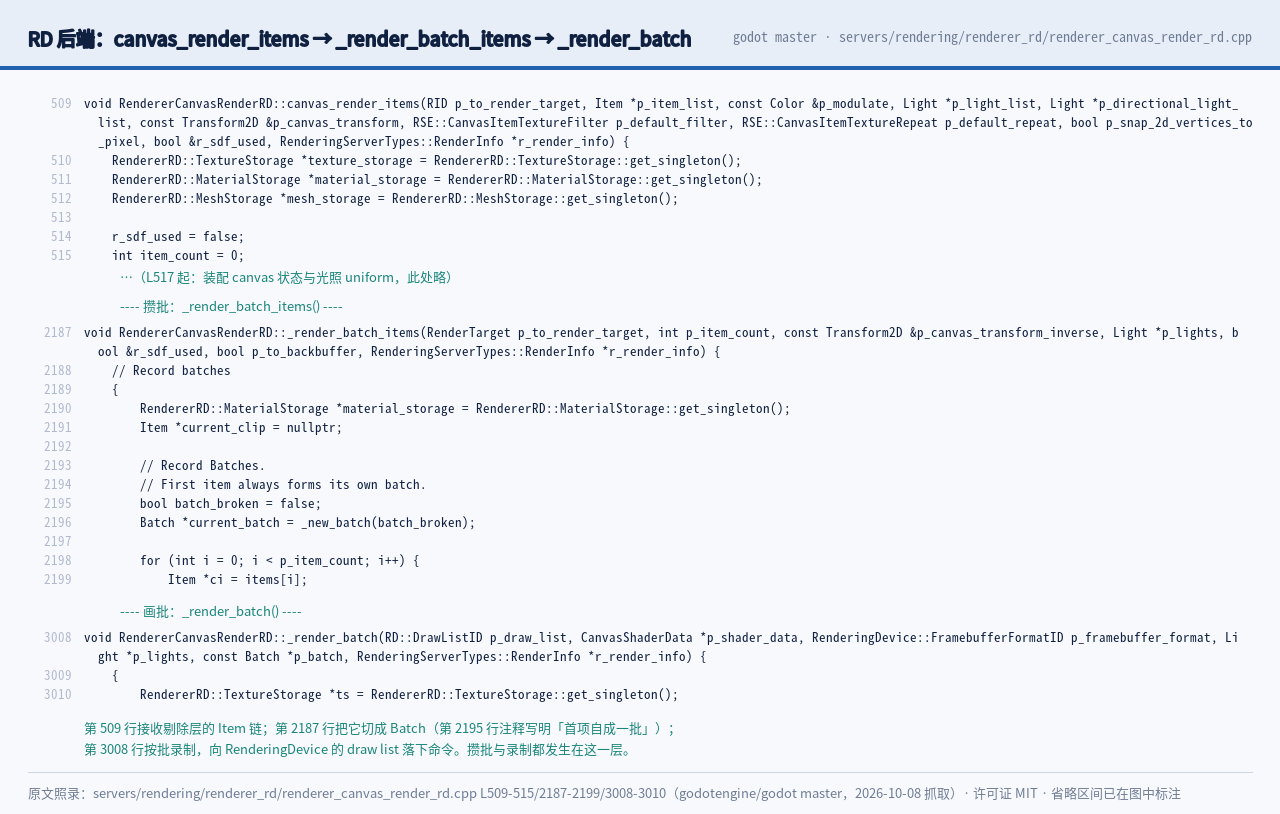Click the "*texture_storage" declaration on line 510
The height and width of the screenshot is (814, 1280).
pos(427,161)
